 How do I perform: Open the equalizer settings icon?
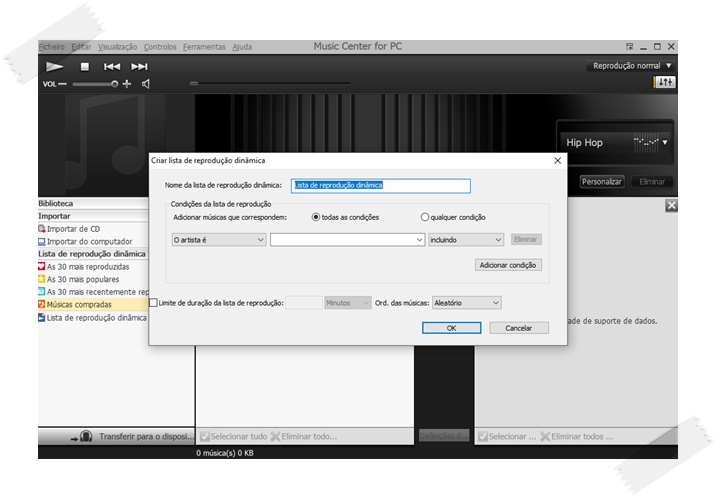(x=664, y=82)
